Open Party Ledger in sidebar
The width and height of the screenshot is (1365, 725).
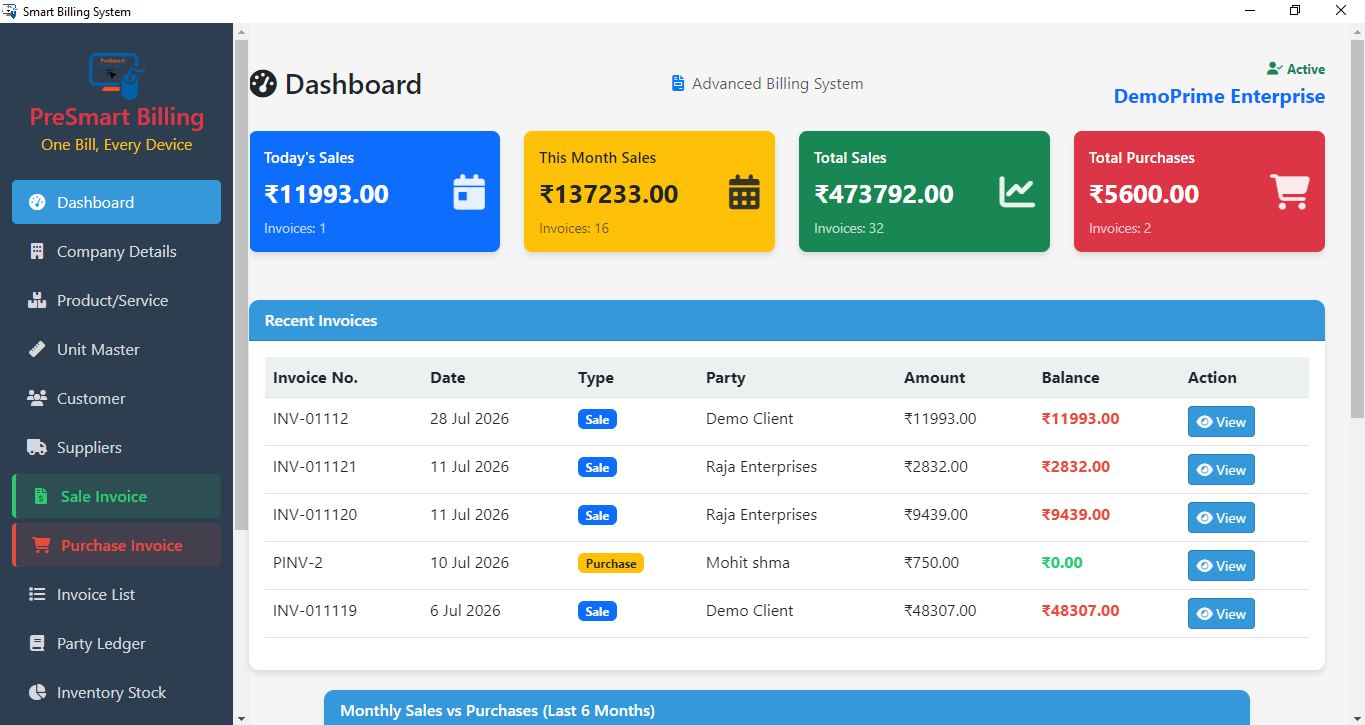coord(116,643)
